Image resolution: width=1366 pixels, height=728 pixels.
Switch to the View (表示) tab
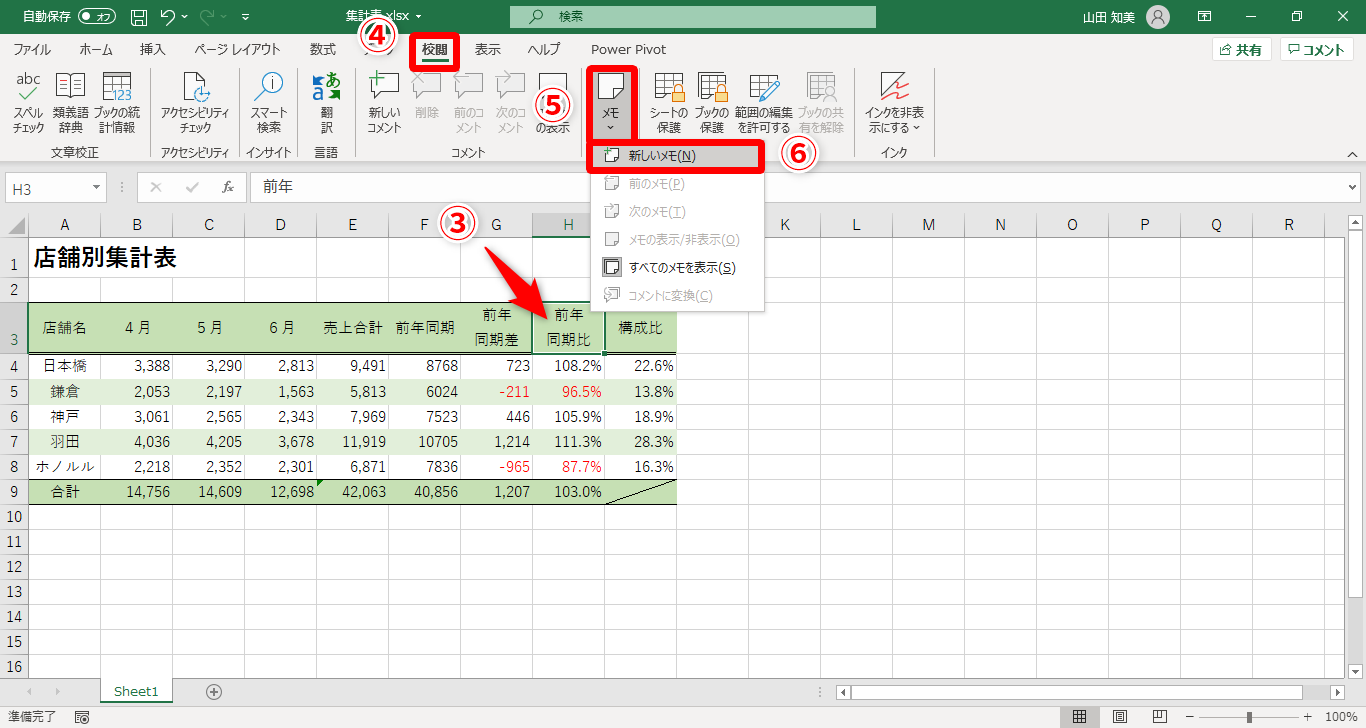(488, 50)
